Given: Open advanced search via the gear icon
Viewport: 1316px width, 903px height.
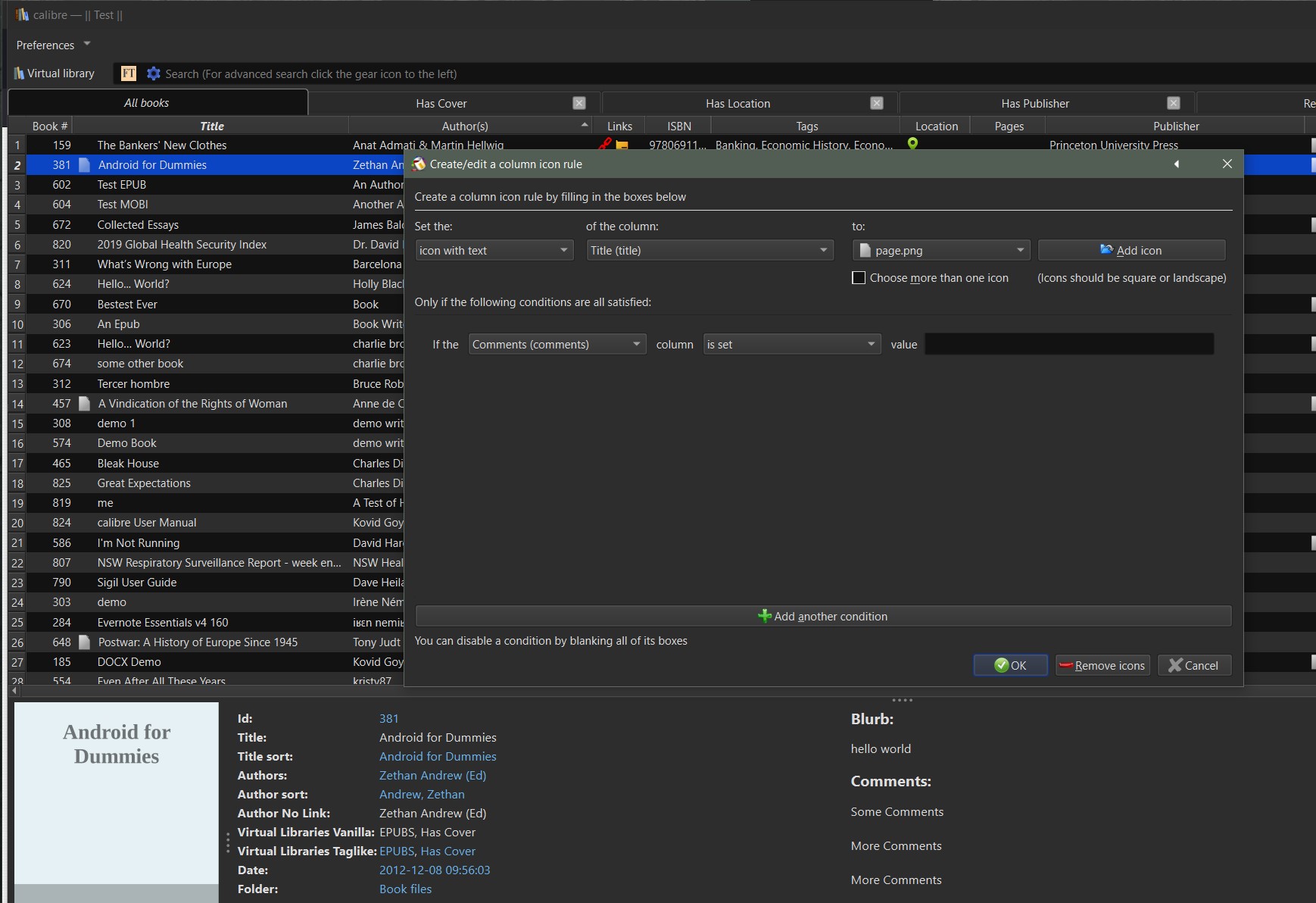Looking at the screenshot, I should 154,73.
